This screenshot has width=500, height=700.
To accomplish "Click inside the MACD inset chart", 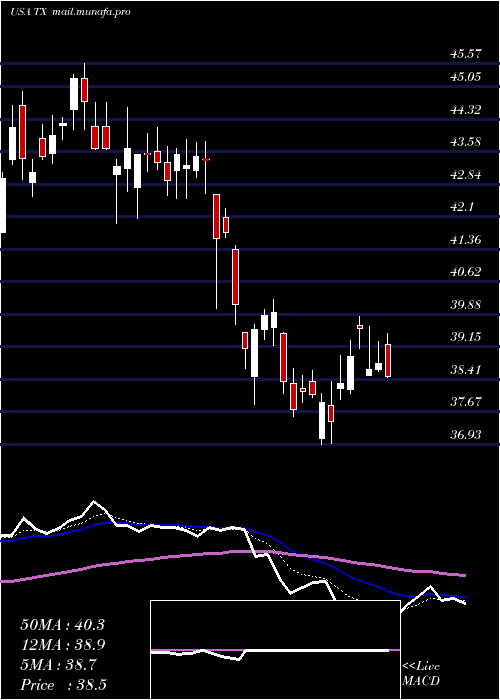I will pos(275,650).
